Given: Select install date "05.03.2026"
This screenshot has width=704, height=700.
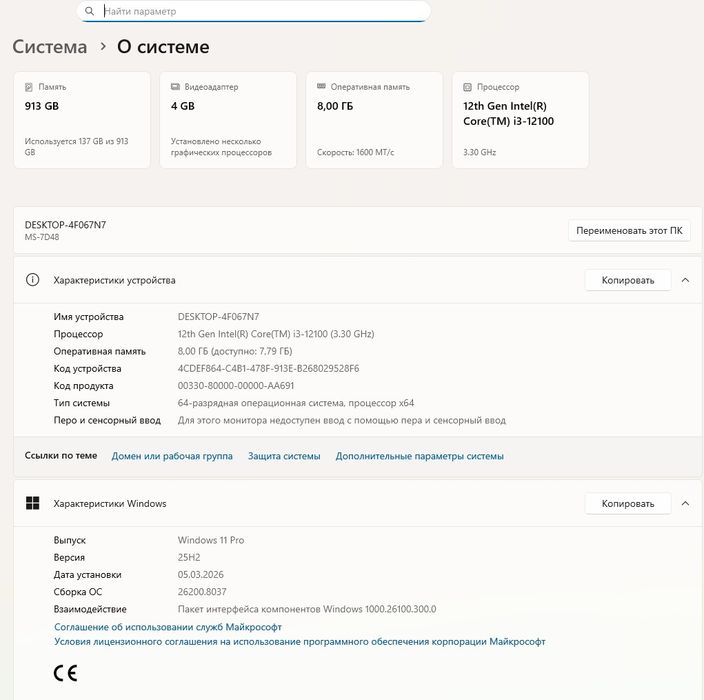Looking at the screenshot, I should click(201, 575).
